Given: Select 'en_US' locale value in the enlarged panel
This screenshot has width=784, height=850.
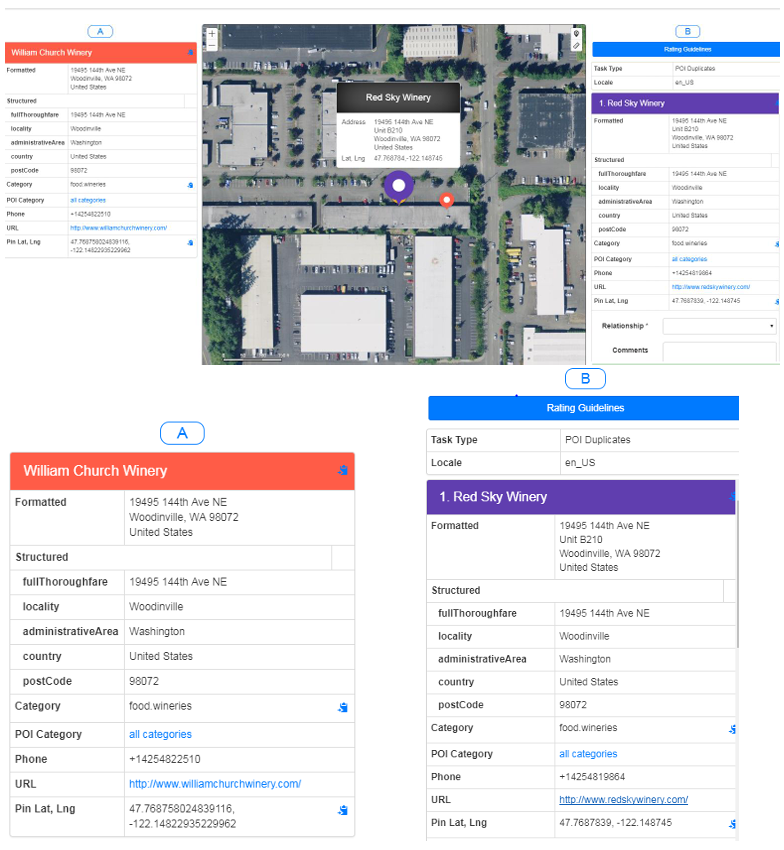Looking at the screenshot, I should (580, 463).
